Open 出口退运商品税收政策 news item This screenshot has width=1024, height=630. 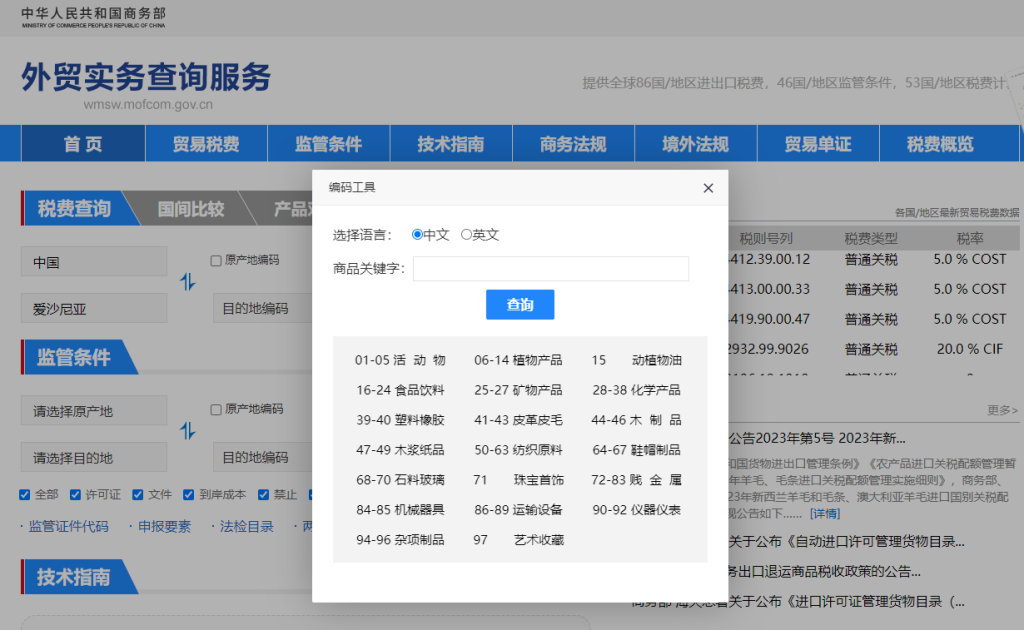pos(824,571)
